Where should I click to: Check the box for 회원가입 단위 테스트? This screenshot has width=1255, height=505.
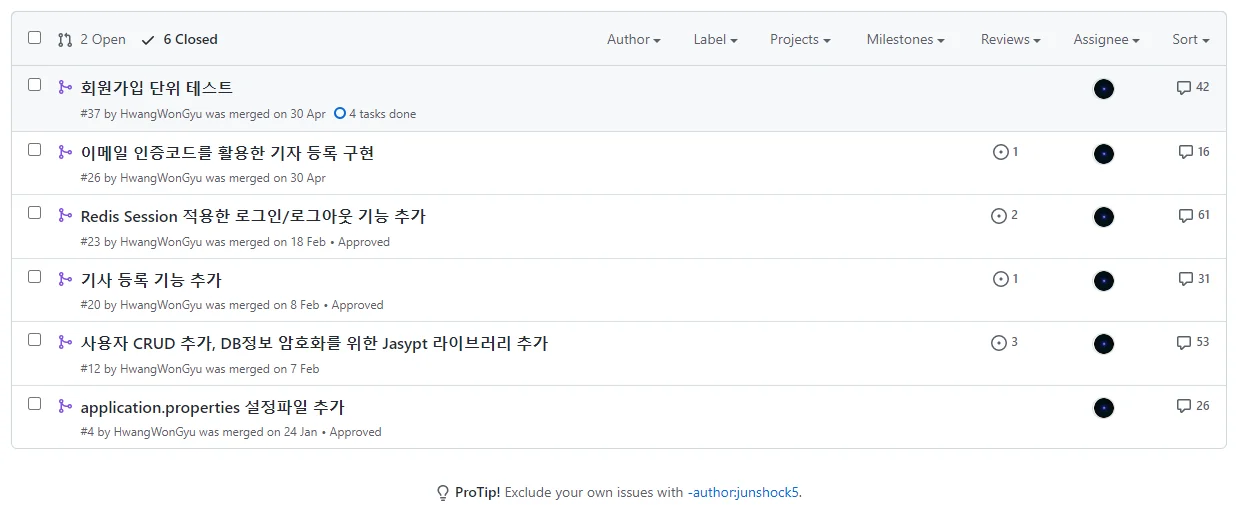[x=35, y=85]
